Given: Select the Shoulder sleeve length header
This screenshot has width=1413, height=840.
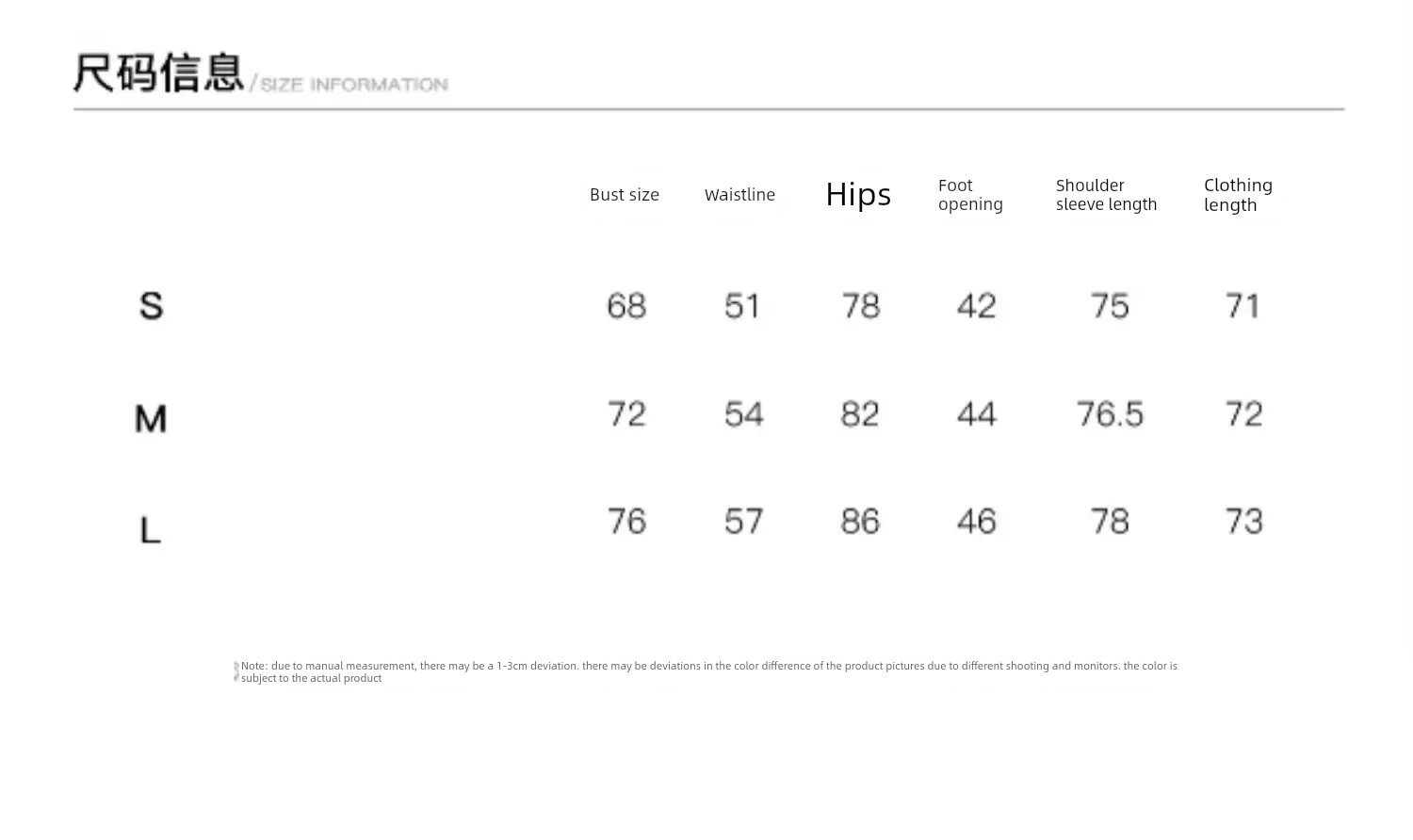Looking at the screenshot, I should 1105,195.
